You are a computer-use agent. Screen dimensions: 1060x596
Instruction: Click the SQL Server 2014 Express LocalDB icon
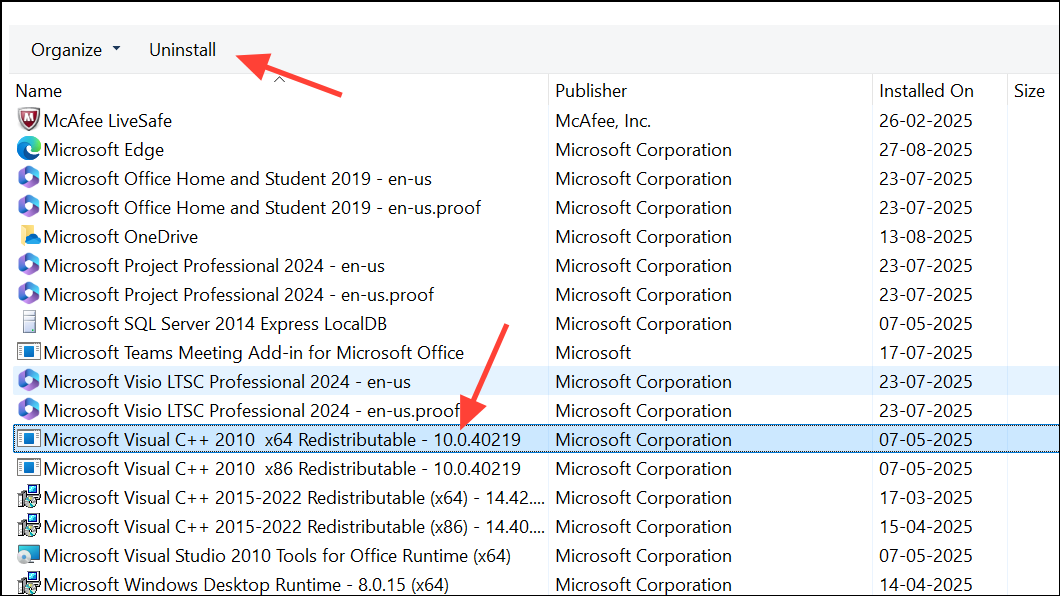coord(28,322)
